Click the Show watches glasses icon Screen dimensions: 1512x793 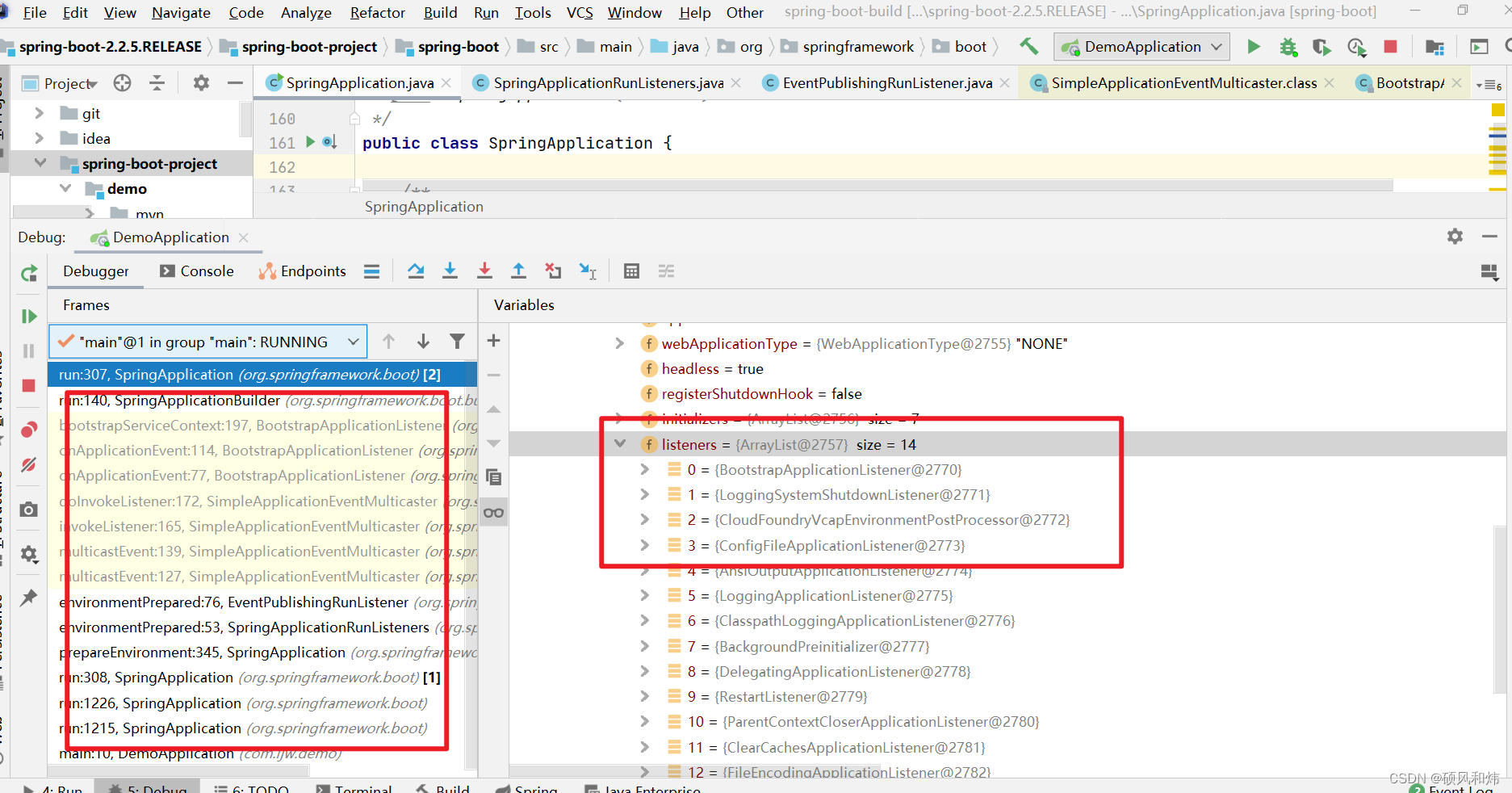coord(494,513)
